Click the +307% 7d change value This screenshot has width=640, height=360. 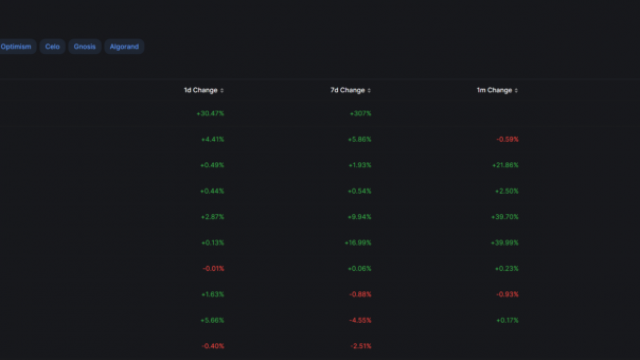click(x=360, y=113)
